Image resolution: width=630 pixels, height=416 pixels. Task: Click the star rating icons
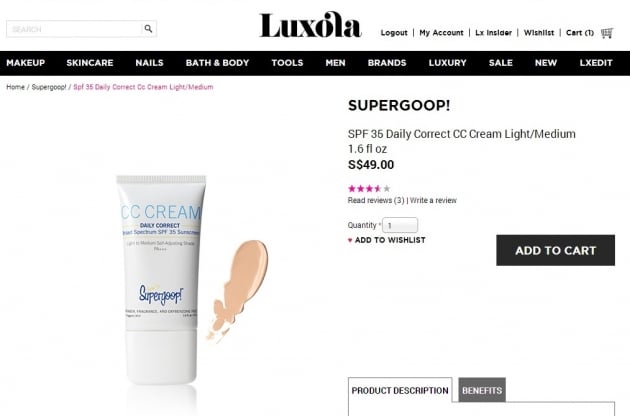(x=369, y=188)
